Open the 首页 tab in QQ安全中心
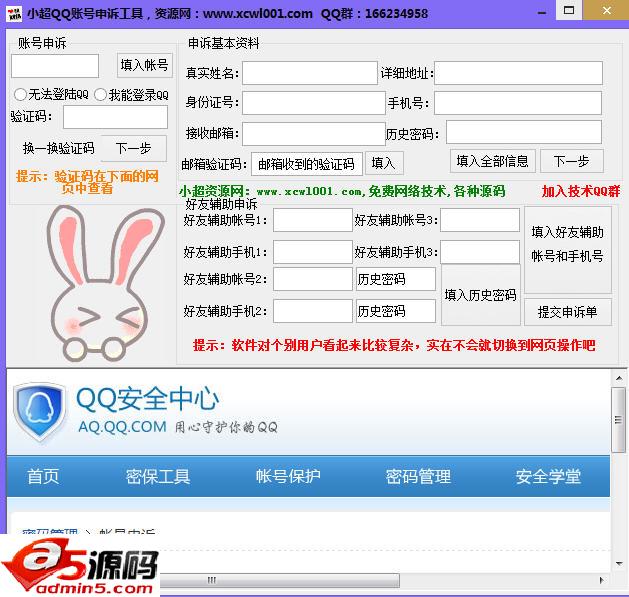629x597 pixels. (x=43, y=477)
